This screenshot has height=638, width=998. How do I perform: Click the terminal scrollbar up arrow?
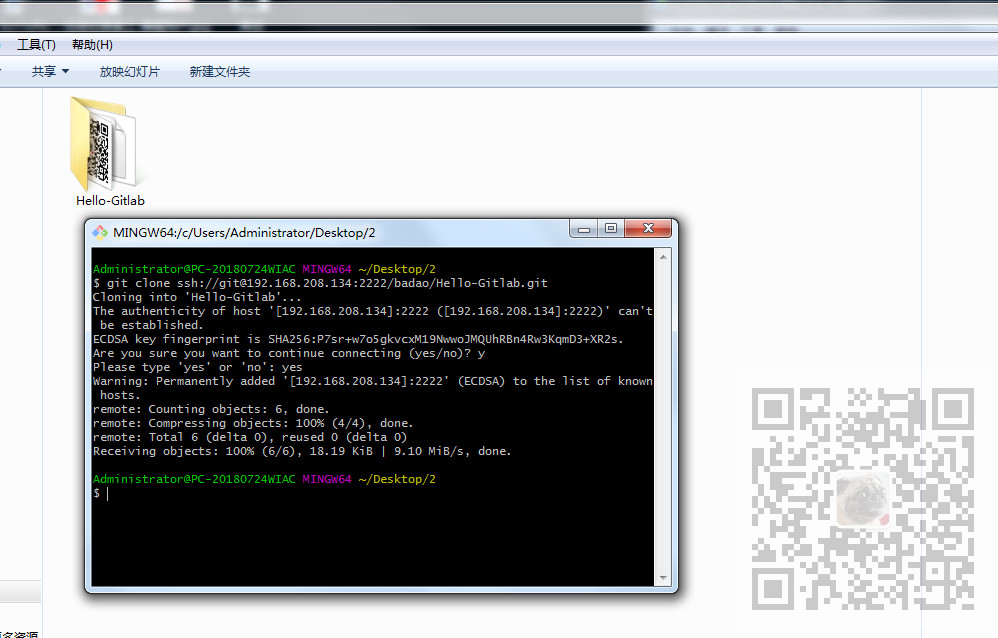[663, 257]
